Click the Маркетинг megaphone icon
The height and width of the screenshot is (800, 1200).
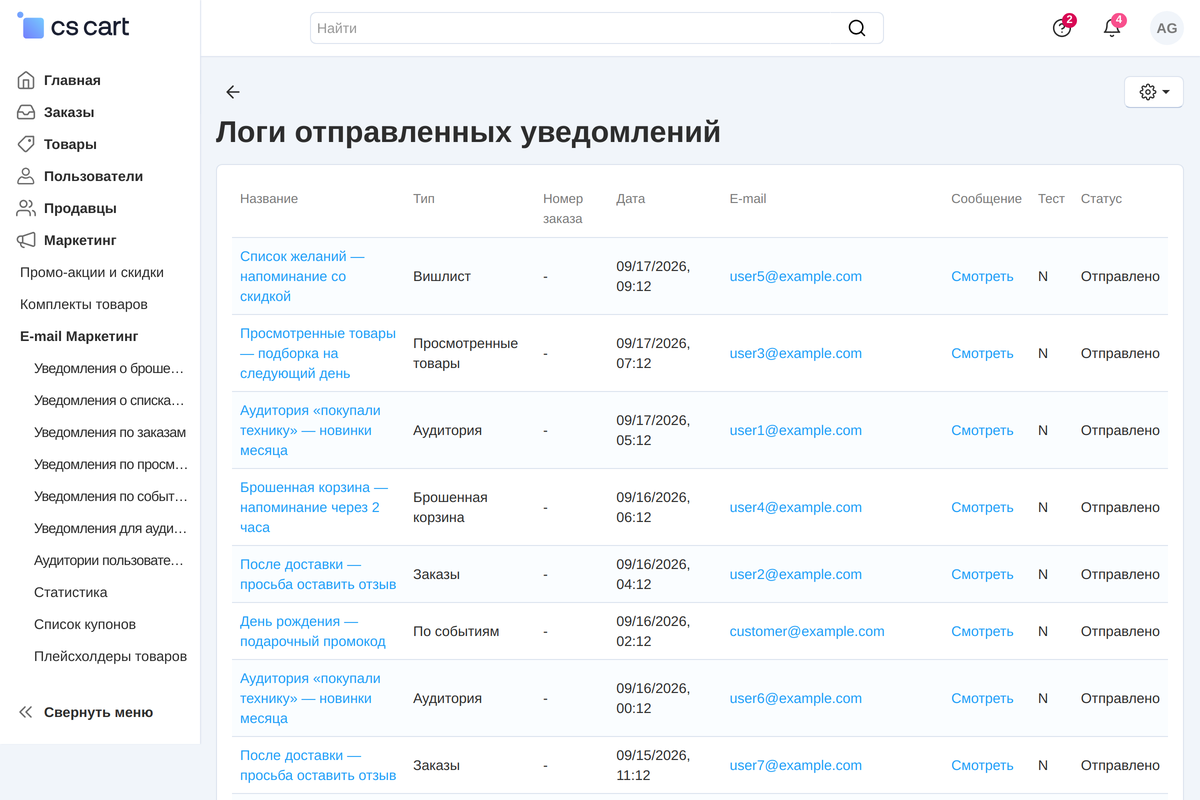[26, 240]
